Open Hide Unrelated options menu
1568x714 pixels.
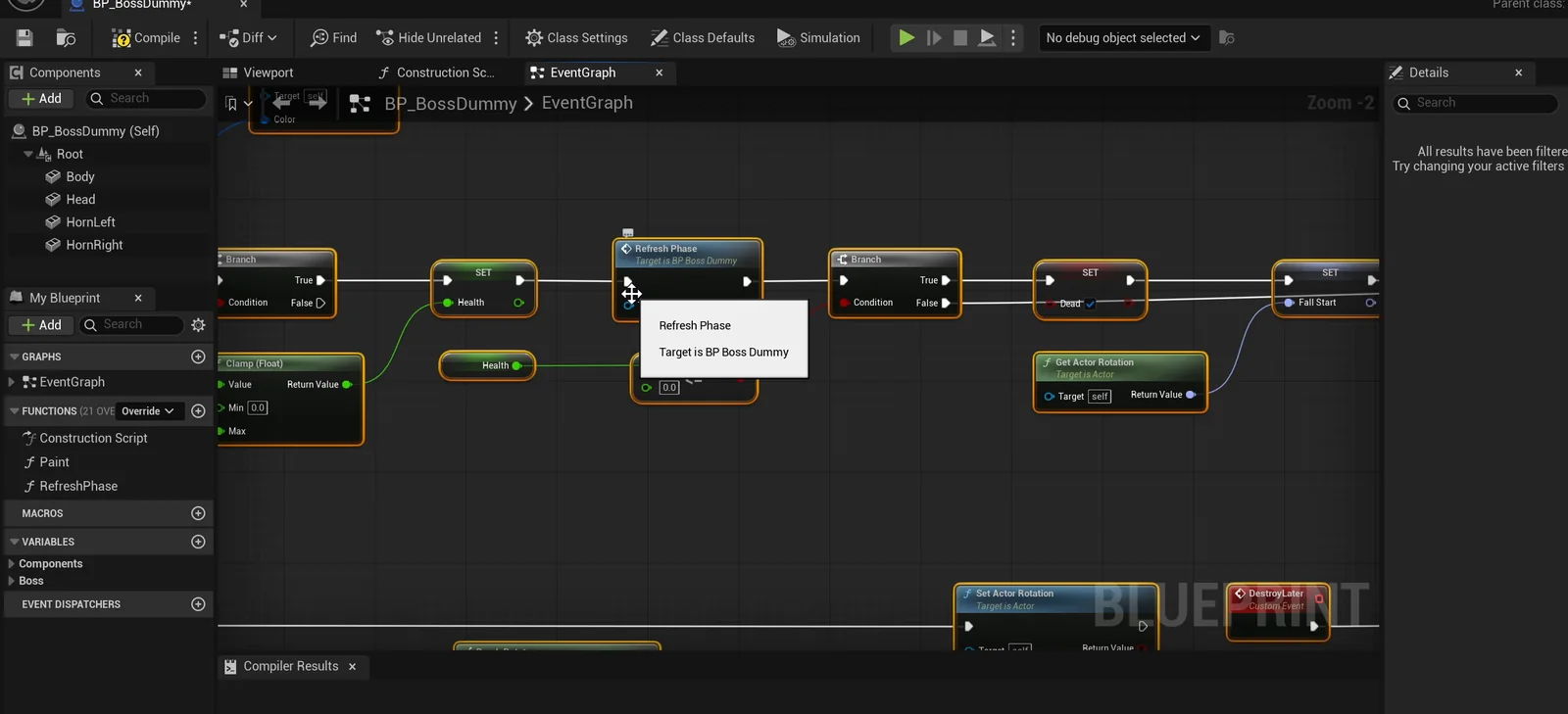(496, 38)
